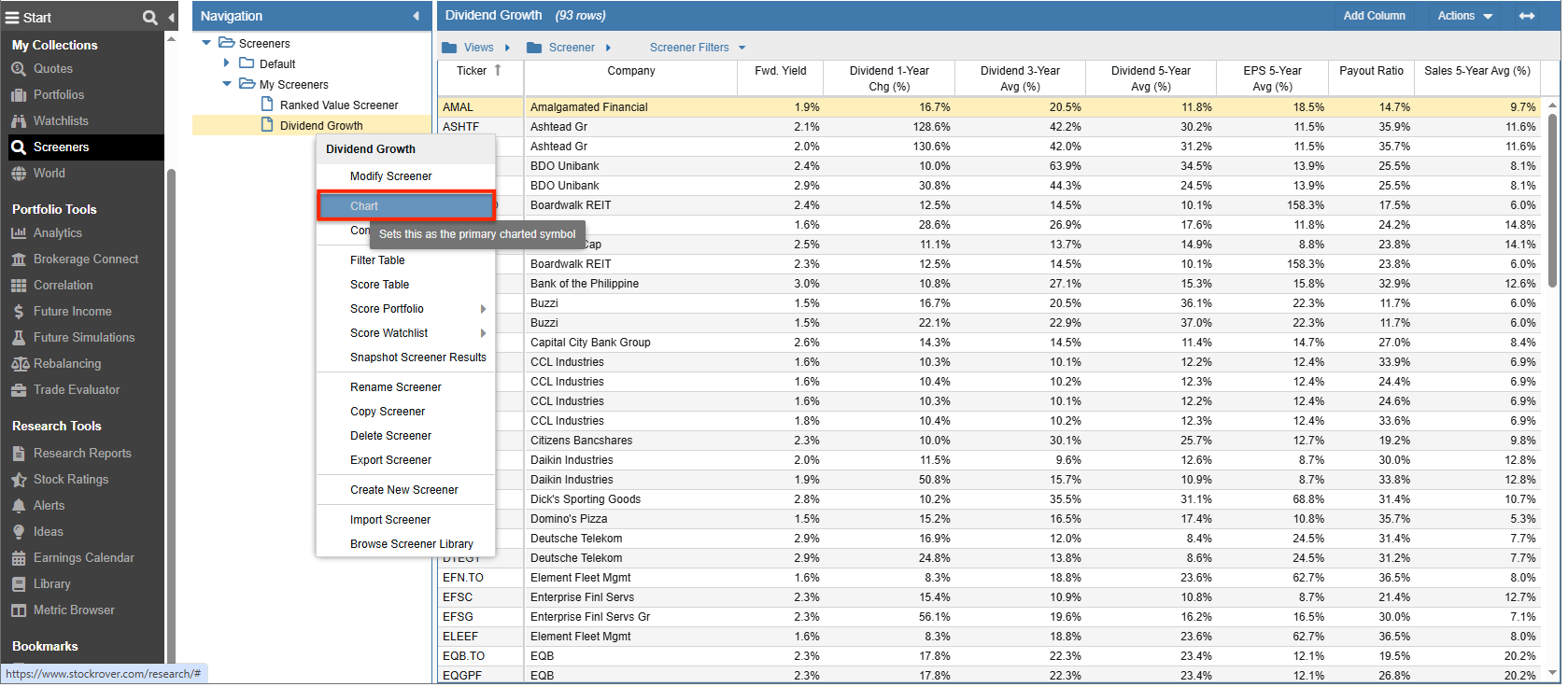
Task: Collapse the Screeners tree folder
Action: 206,43
